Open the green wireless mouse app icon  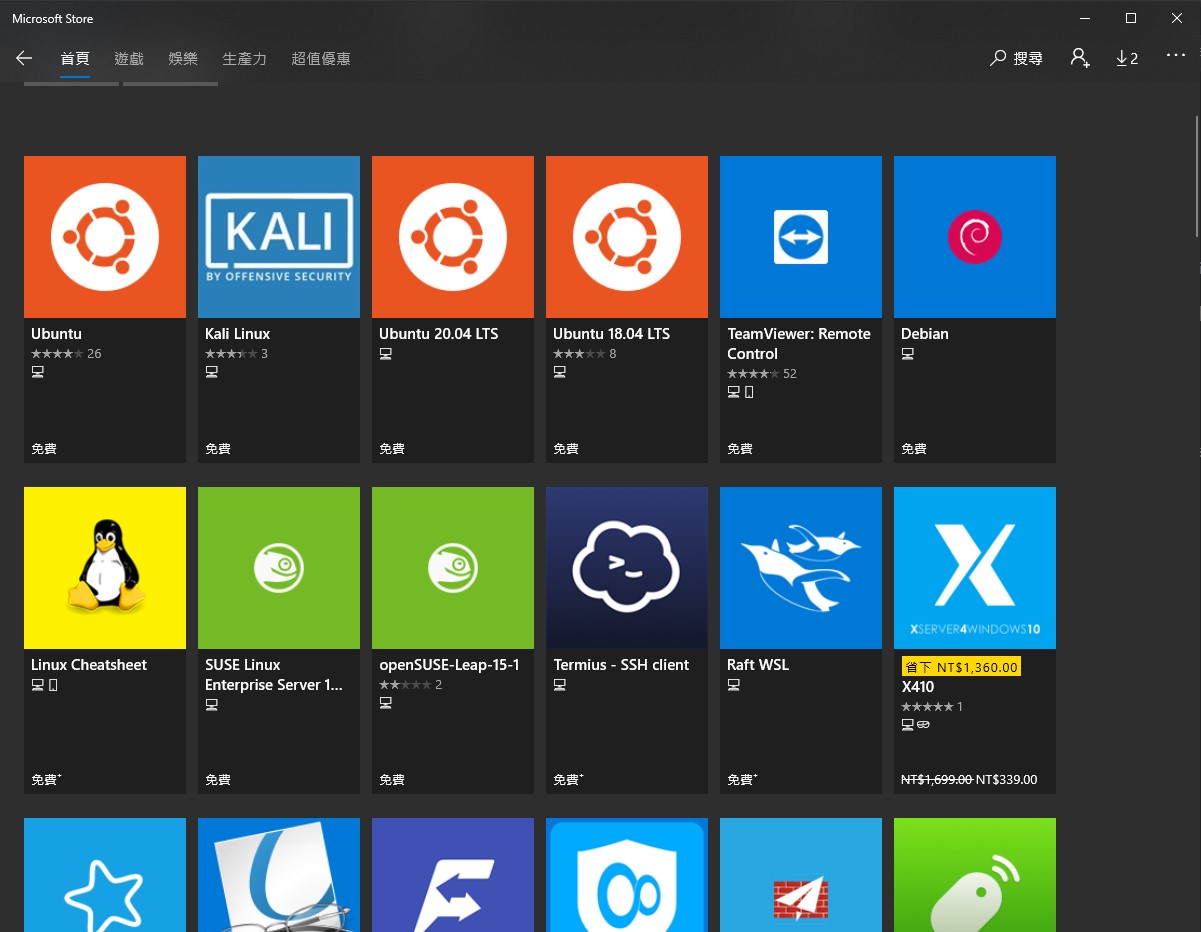click(x=975, y=875)
